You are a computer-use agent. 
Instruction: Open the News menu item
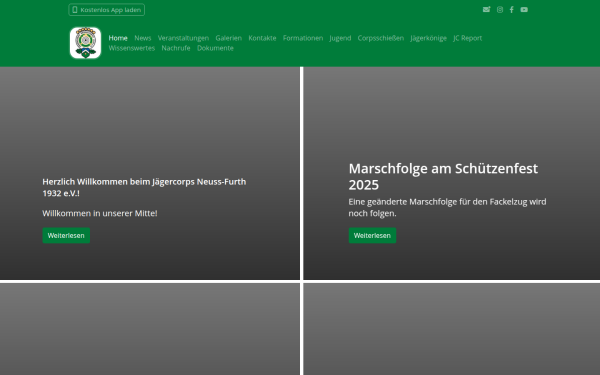click(143, 38)
